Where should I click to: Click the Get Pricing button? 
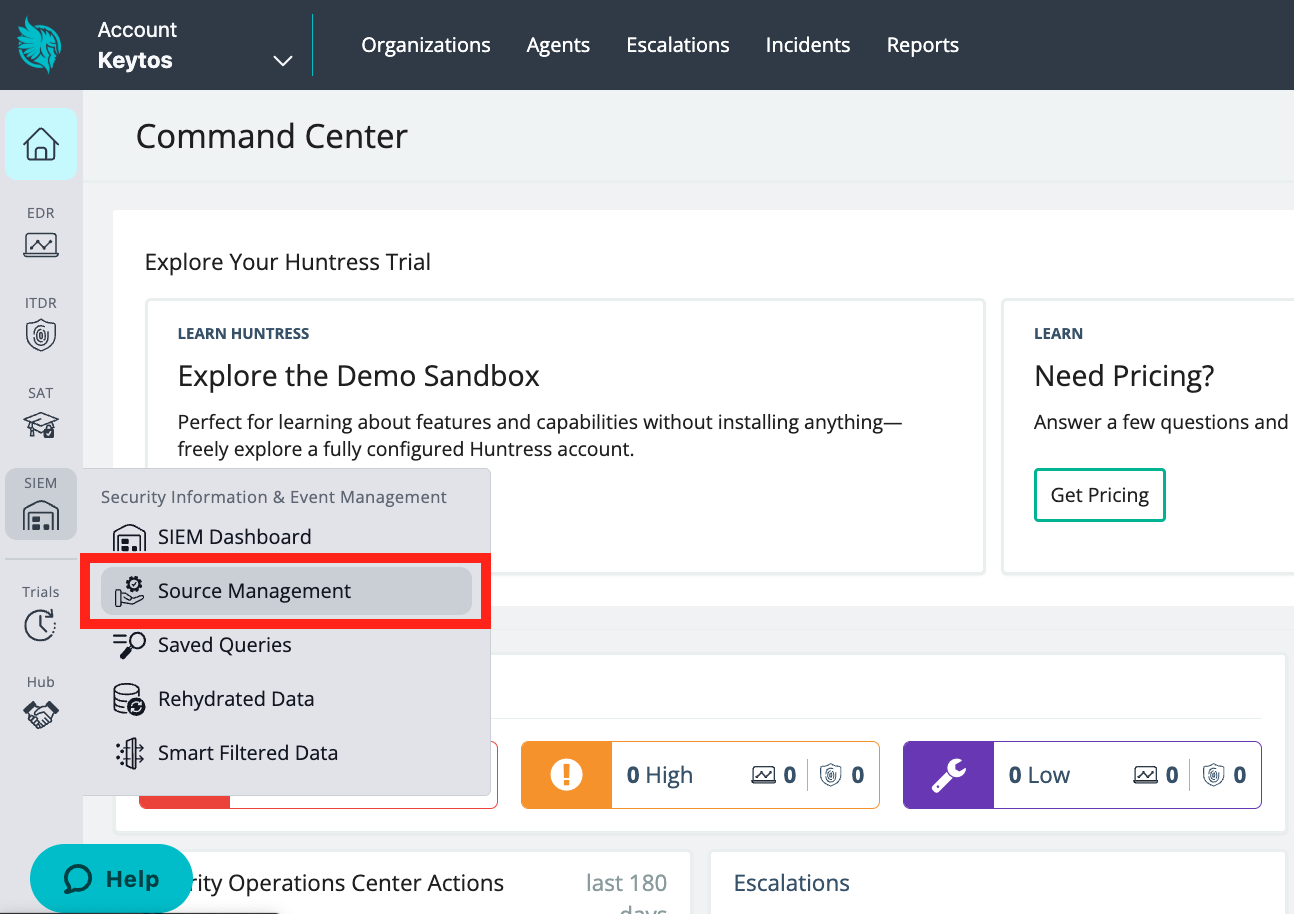(x=1099, y=494)
